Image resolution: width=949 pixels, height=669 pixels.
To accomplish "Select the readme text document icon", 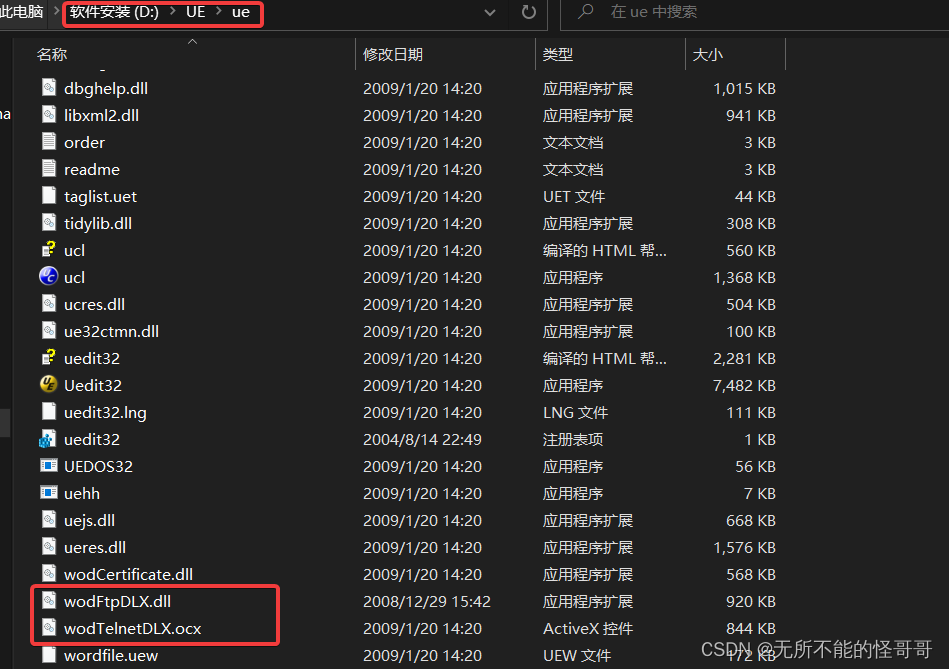I will tap(49, 169).
